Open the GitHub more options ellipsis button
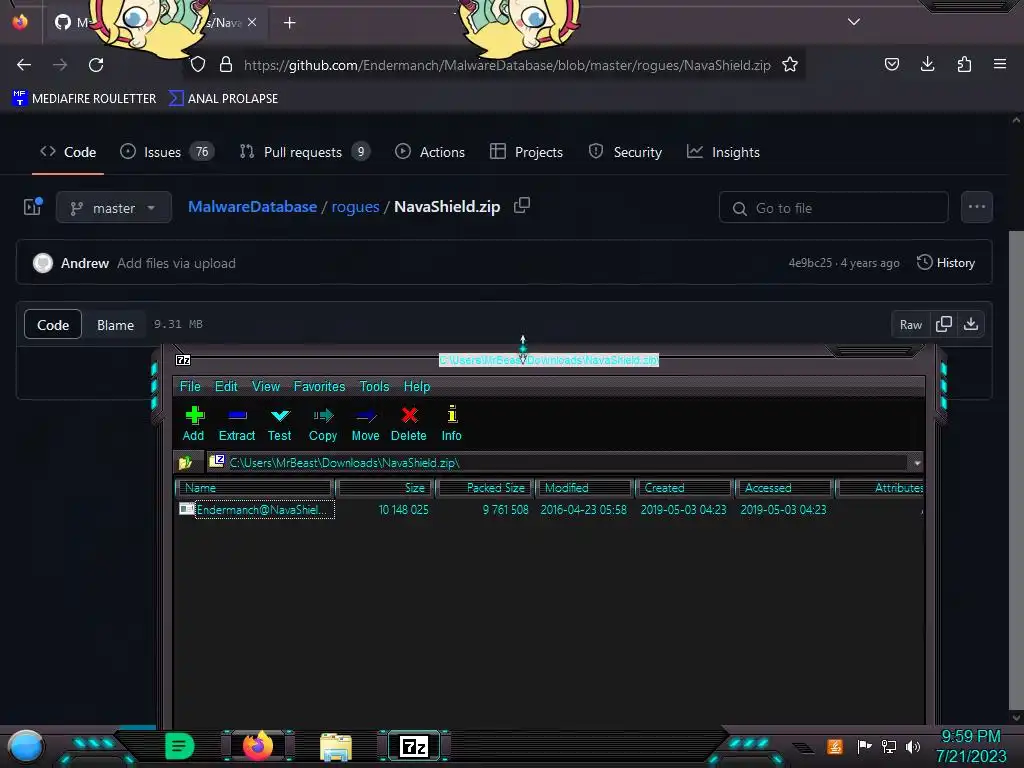The height and width of the screenshot is (768, 1024). [x=977, y=207]
